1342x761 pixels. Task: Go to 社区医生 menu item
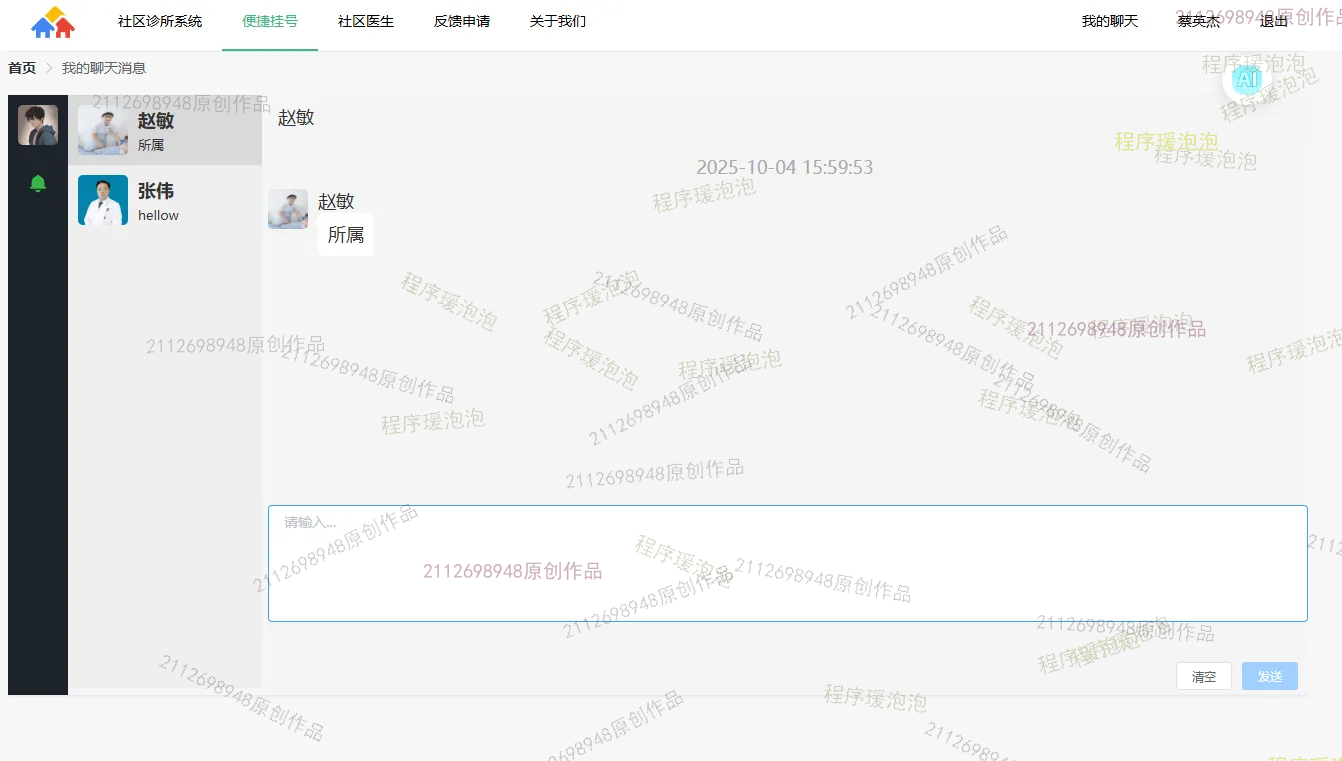click(x=366, y=21)
